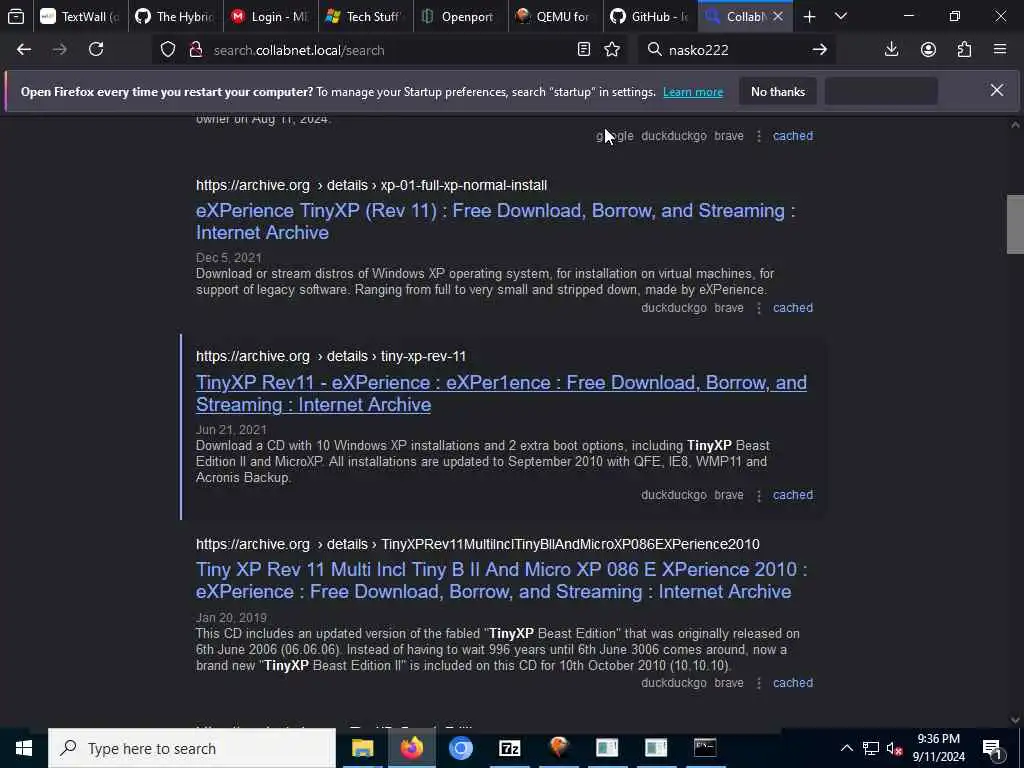Open Chromium browser from taskbar
This screenshot has width=1024, height=768.
(x=460, y=748)
